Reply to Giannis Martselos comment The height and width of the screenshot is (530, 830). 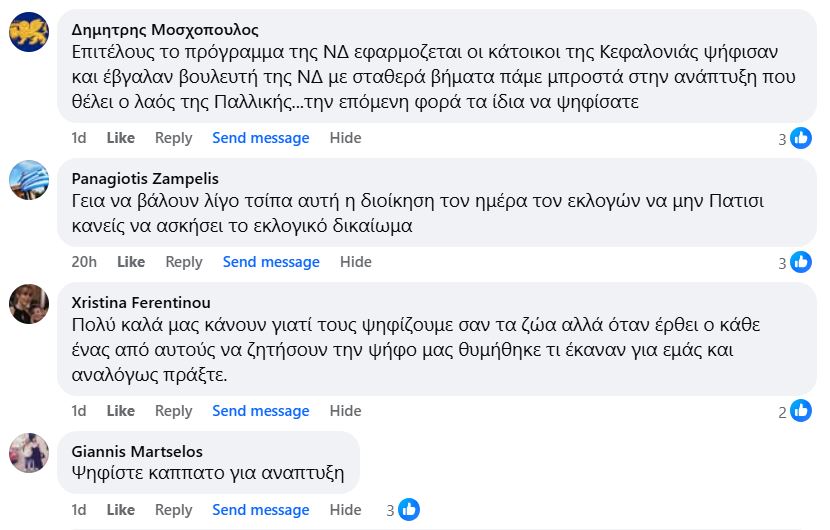tap(173, 510)
